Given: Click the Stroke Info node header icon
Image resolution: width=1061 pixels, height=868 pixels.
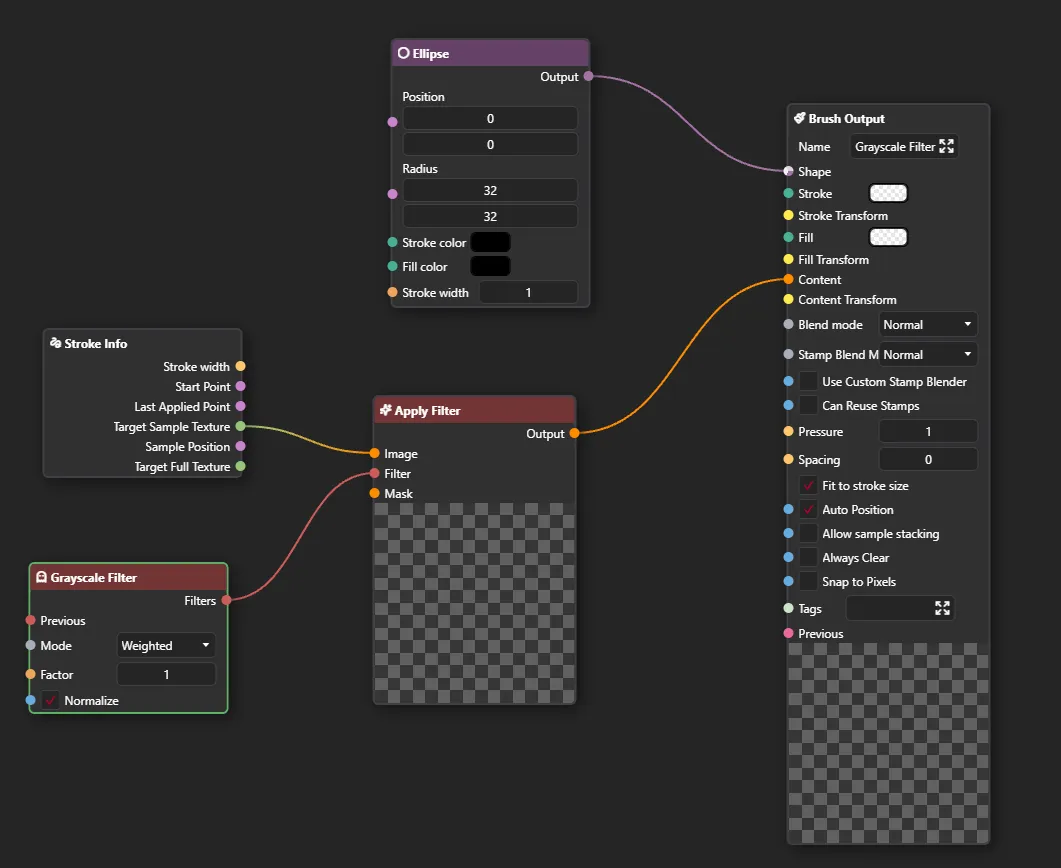Looking at the screenshot, I should [54, 343].
